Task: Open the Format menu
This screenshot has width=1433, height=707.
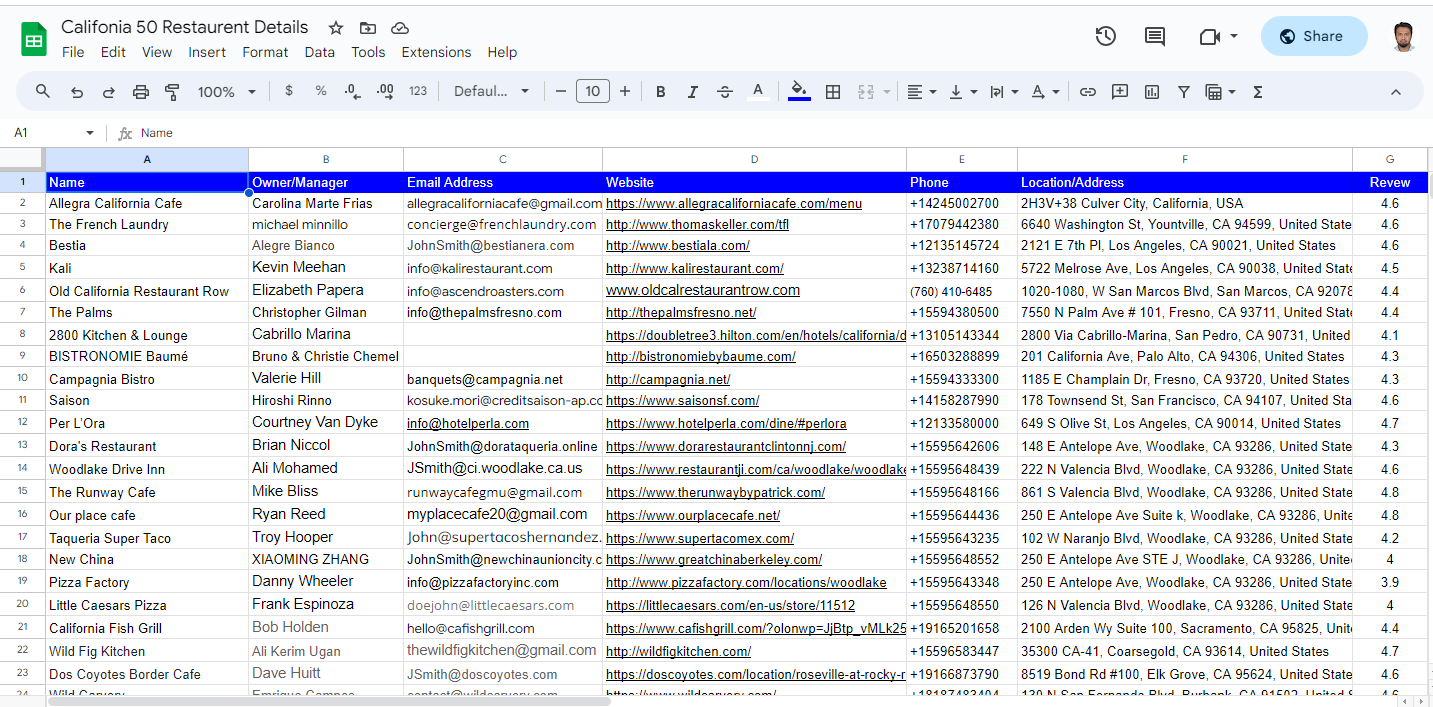Action: [265, 52]
